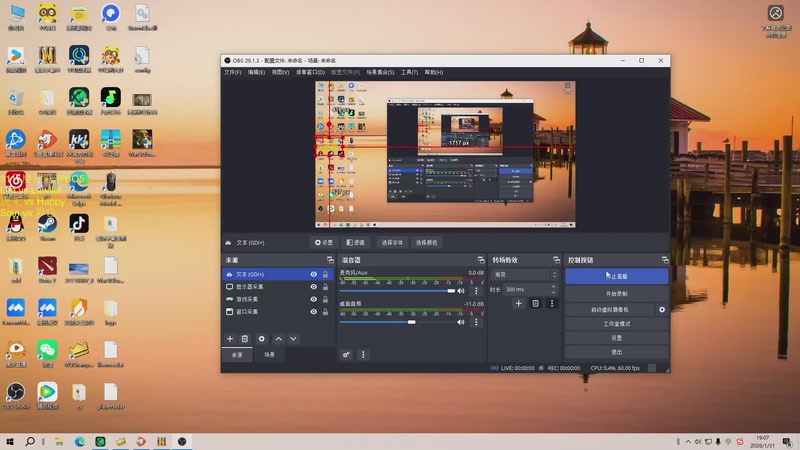Select the 显示器采集 source row
Image resolution: width=800 pixels, height=450 pixels.
tap(278, 287)
